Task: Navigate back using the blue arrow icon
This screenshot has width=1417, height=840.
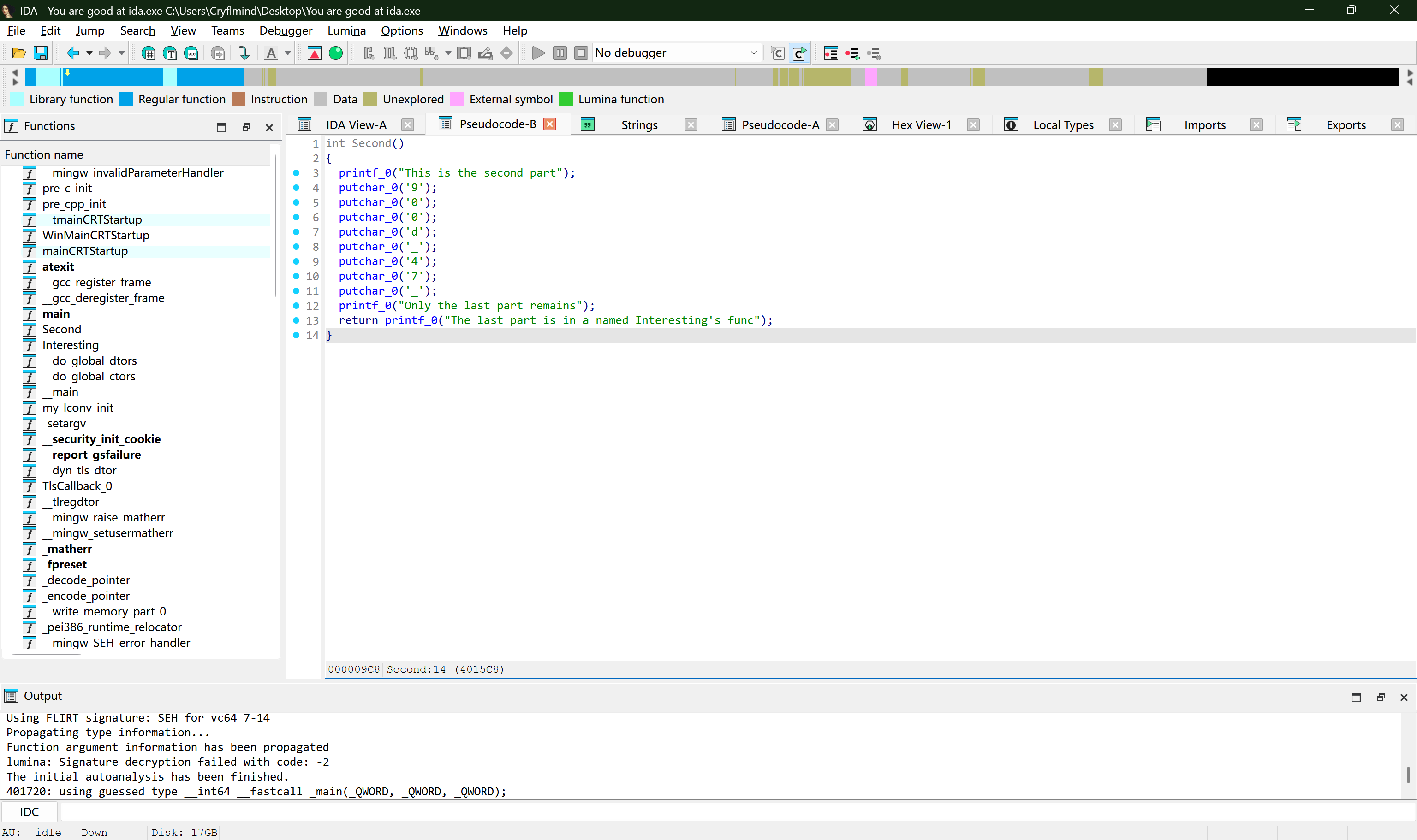Action: point(74,53)
